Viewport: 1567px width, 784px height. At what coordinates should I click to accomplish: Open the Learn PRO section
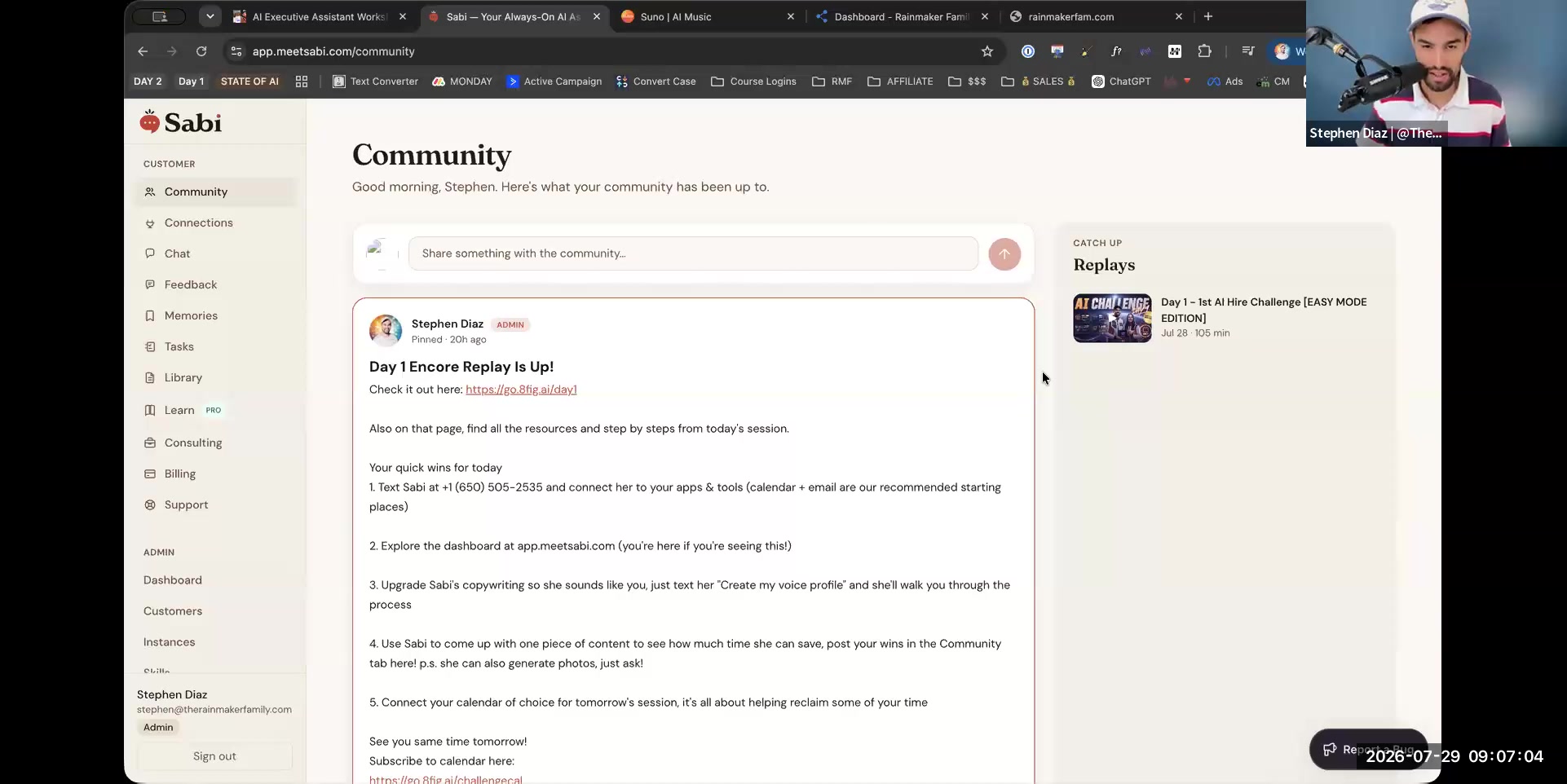click(216, 410)
